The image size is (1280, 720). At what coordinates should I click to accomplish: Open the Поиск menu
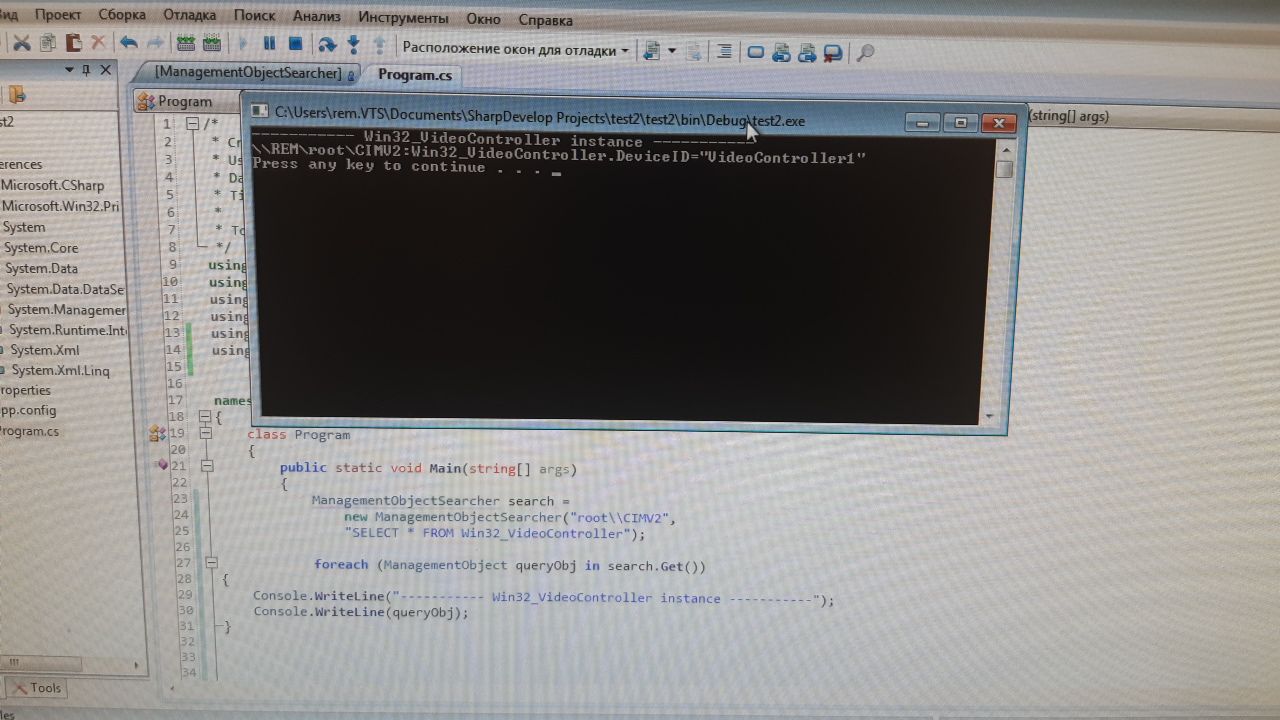click(255, 17)
